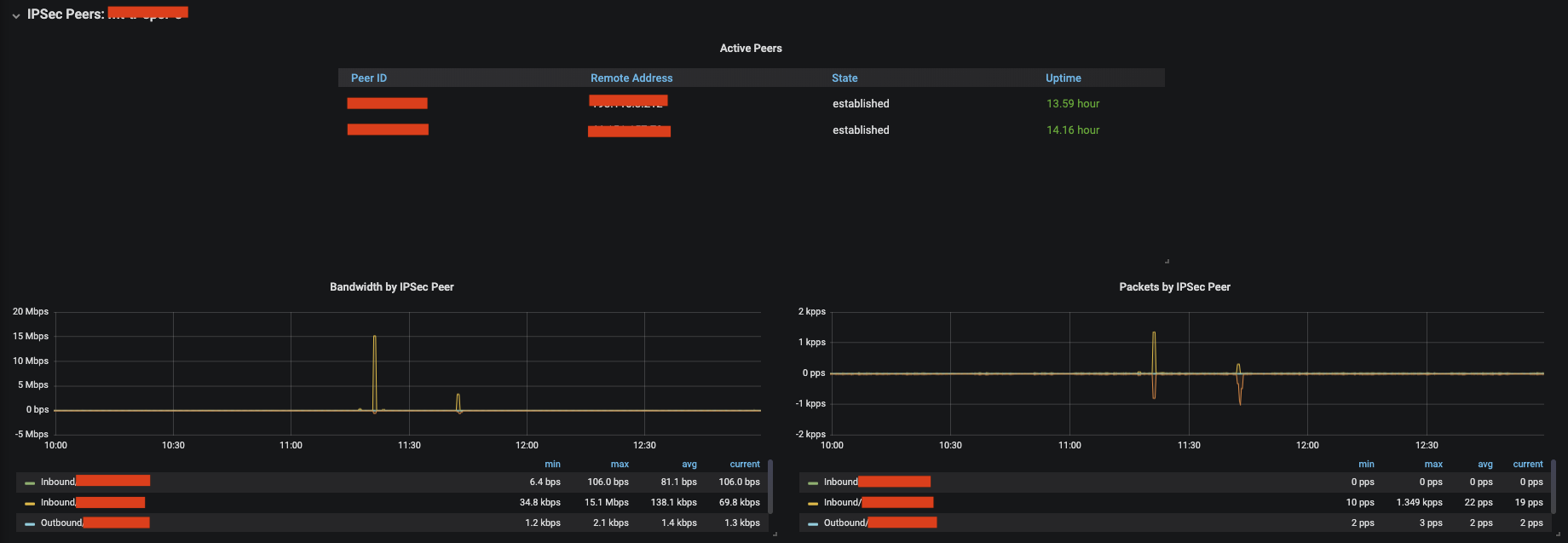Screen dimensions: 1568x543
Task: Toggle Inbound series with 0 pps values
Action: click(877, 482)
